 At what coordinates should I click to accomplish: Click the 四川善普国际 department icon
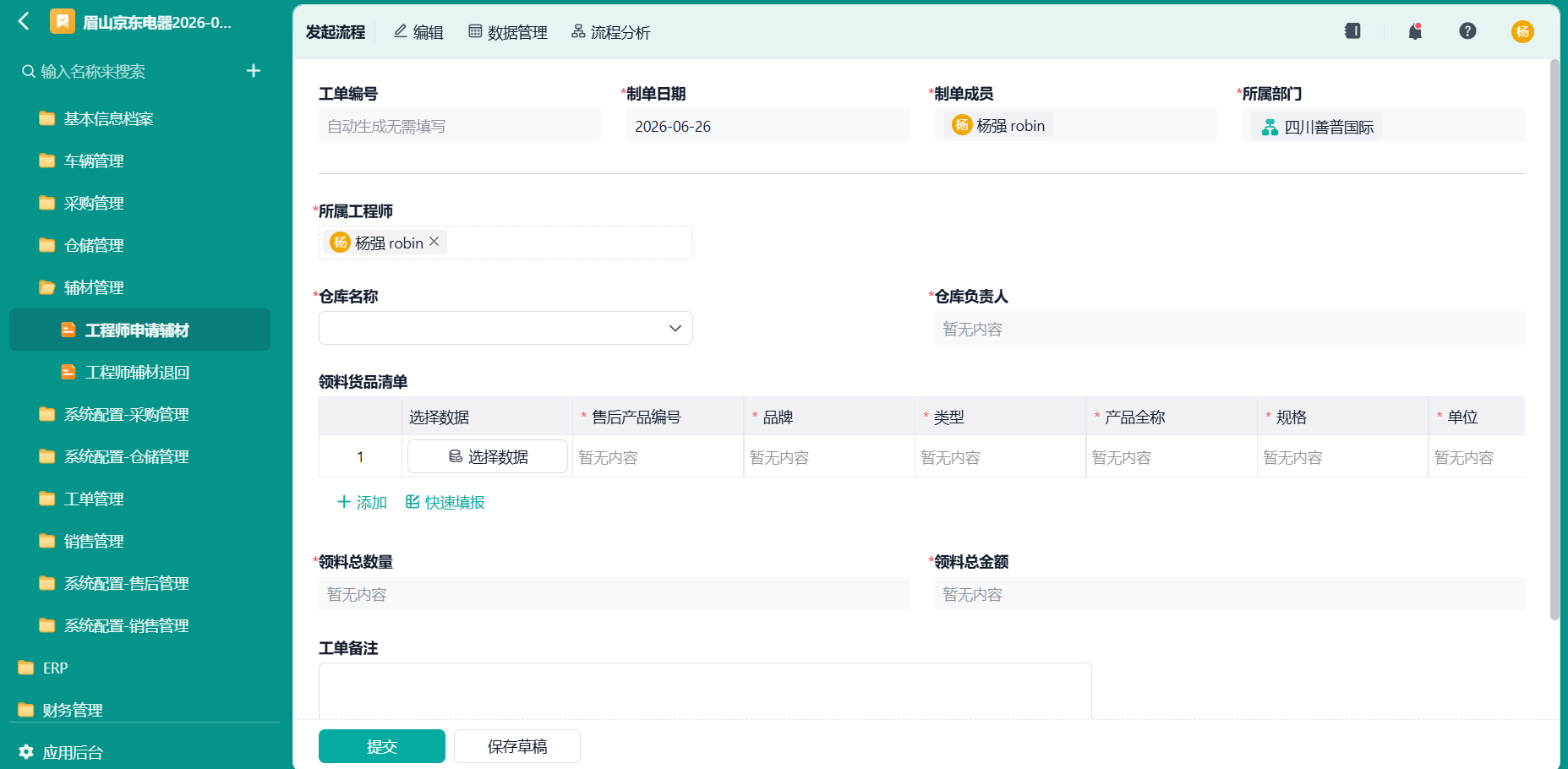[x=1270, y=128]
